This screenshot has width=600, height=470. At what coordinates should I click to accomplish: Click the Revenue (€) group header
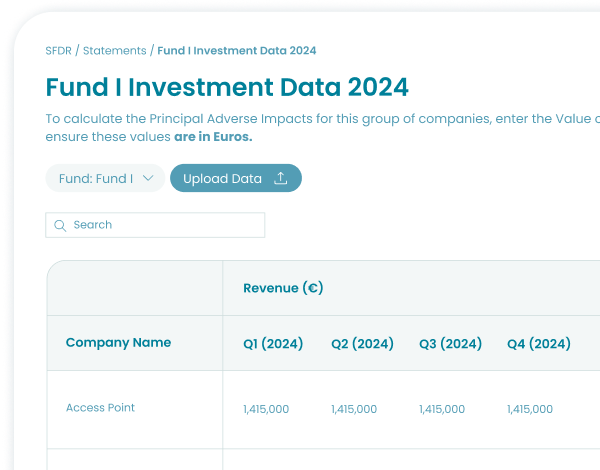click(x=283, y=288)
